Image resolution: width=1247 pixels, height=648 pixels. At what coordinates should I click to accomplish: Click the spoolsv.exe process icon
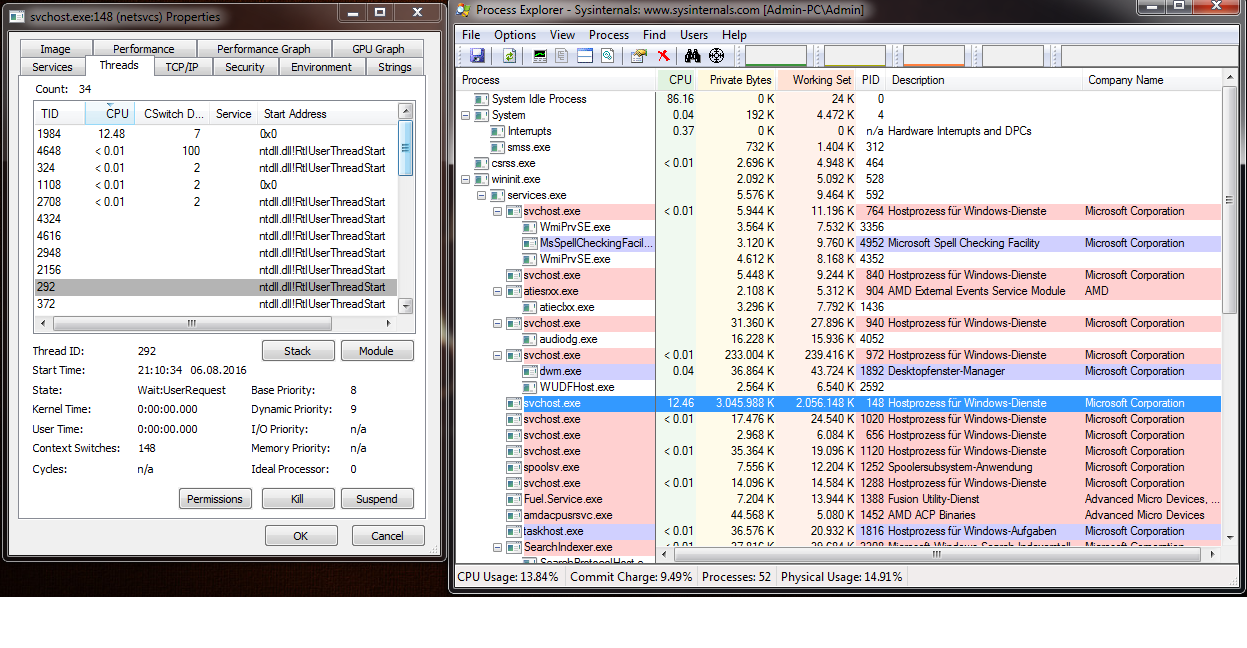514,467
